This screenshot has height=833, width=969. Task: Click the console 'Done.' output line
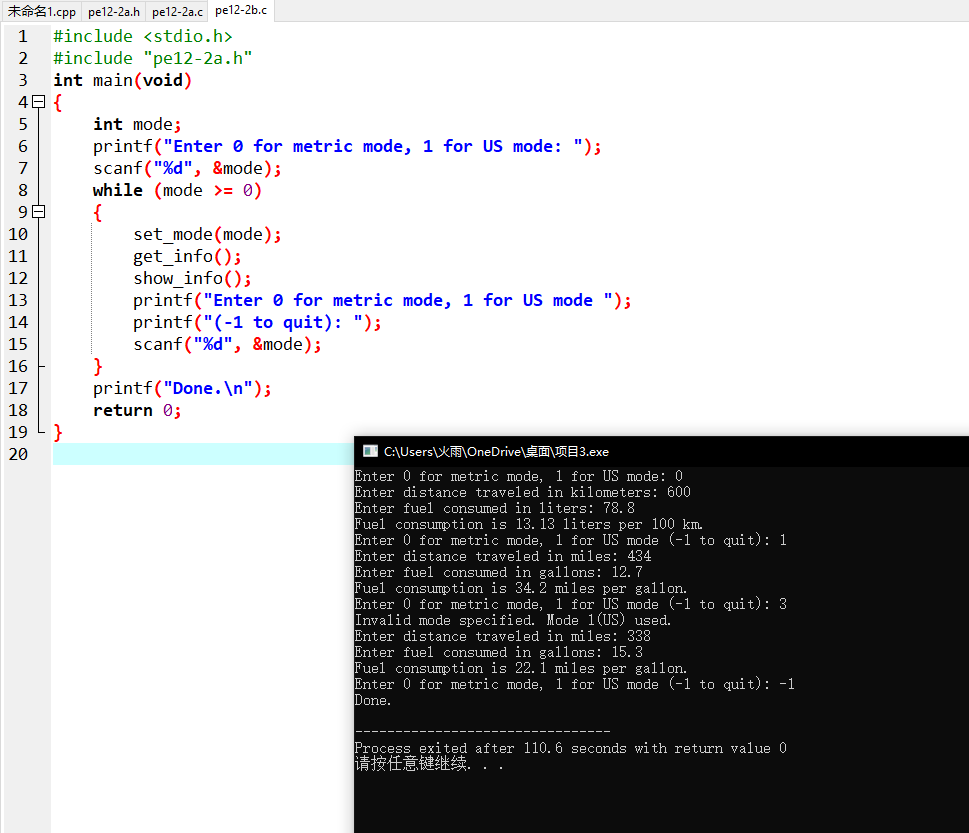373,701
